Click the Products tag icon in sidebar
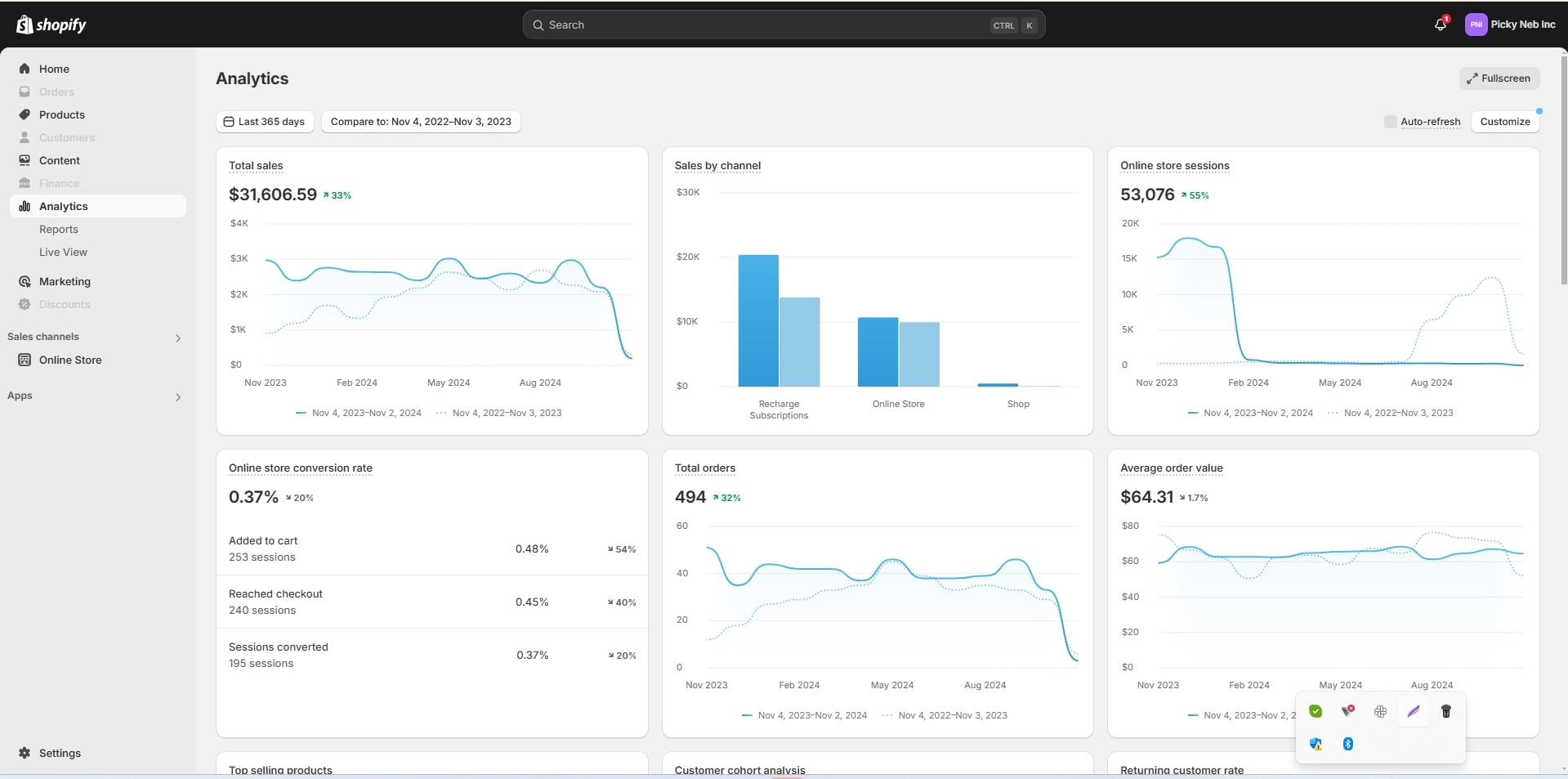The image size is (1568, 779). coord(25,114)
